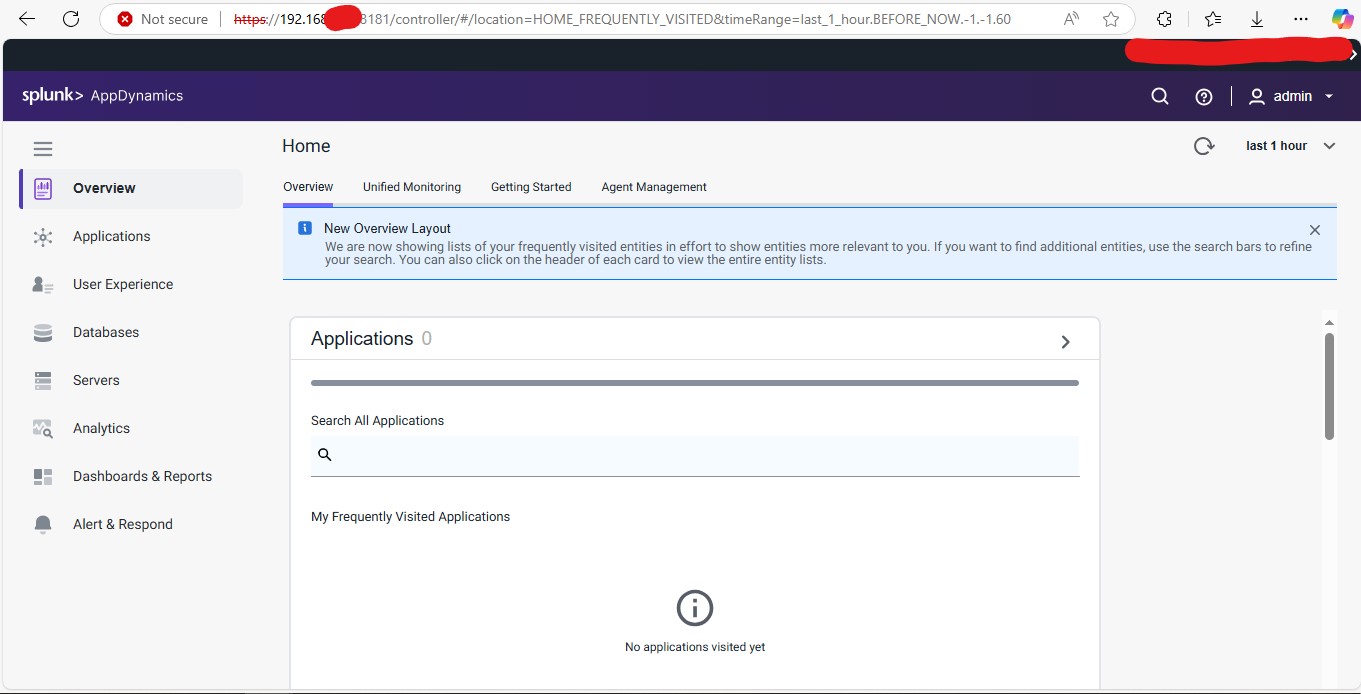Select the Databases sidebar icon
This screenshot has height=694, width=1361.
tap(42, 332)
